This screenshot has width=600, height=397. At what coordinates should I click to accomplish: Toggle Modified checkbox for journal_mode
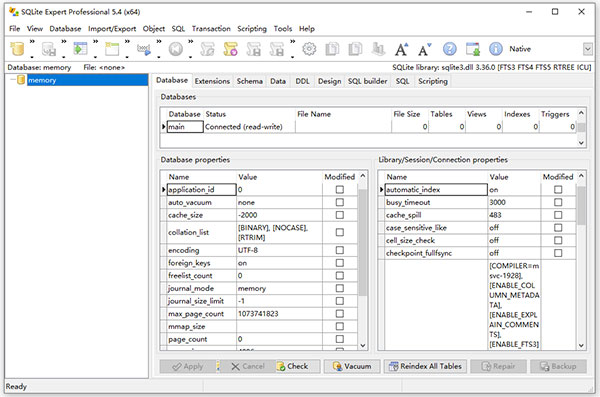click(339, 288)
